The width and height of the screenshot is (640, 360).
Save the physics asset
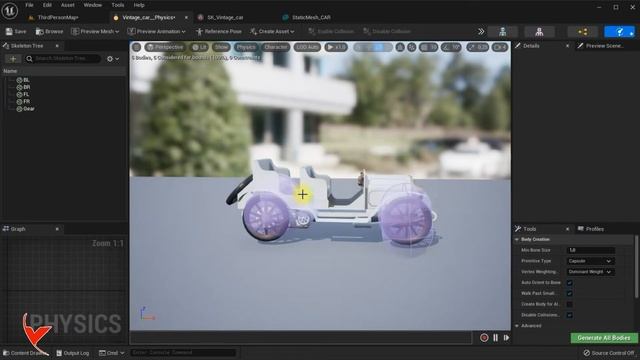[16, 31]
